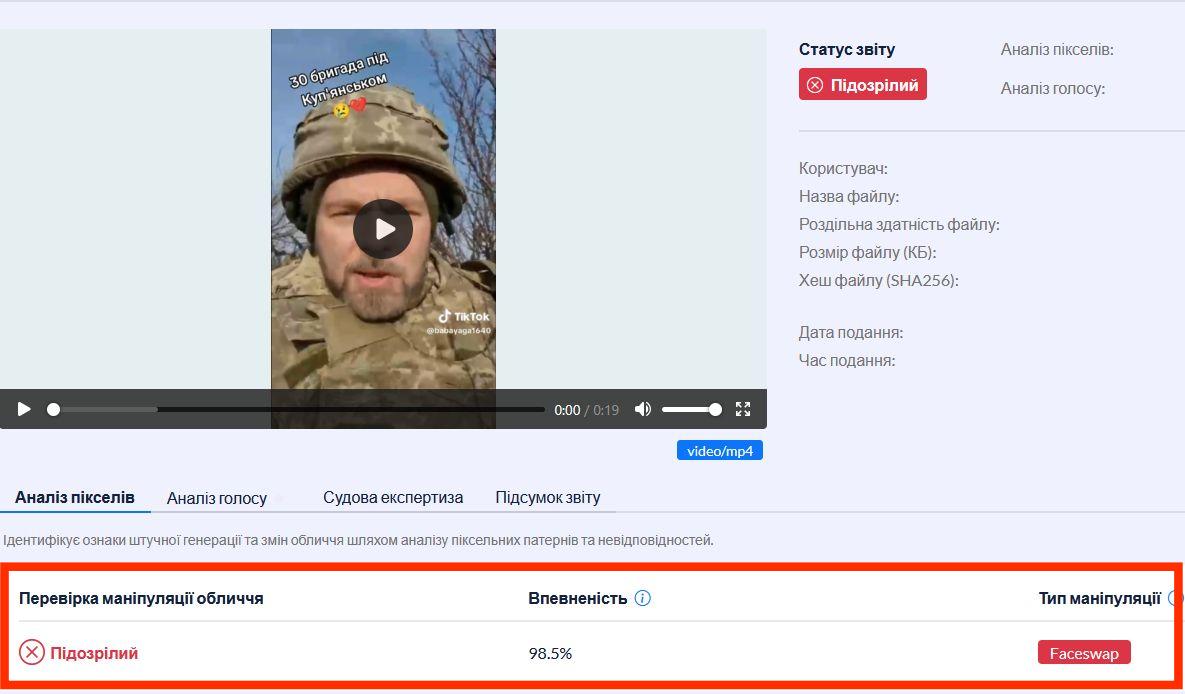The image size is (1185, 694).
Task: Click the red Підозрілий badge under Статус звіту
Action: coord(862,85)
